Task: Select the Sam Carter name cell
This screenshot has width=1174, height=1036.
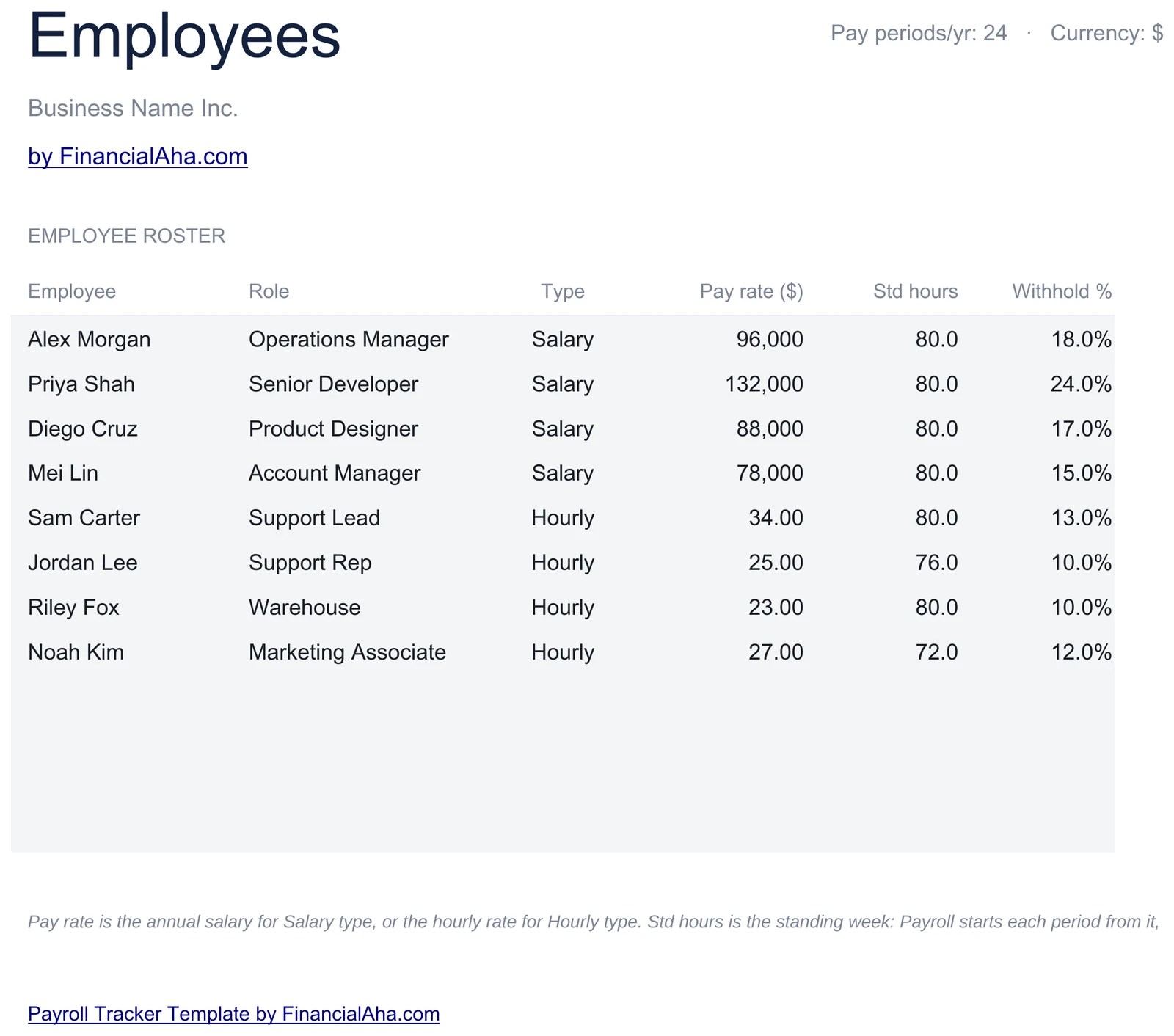Action: point(84,518)
